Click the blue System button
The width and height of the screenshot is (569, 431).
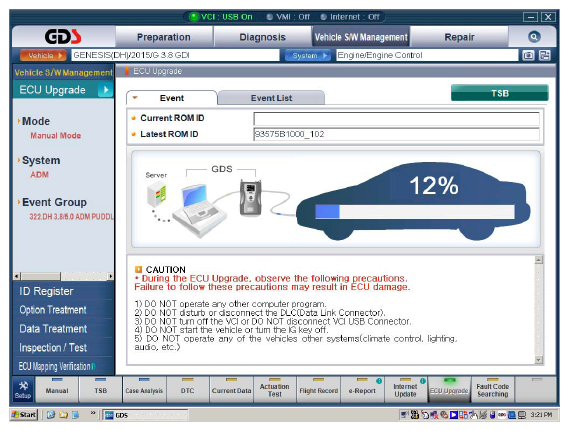coord(308,56)
